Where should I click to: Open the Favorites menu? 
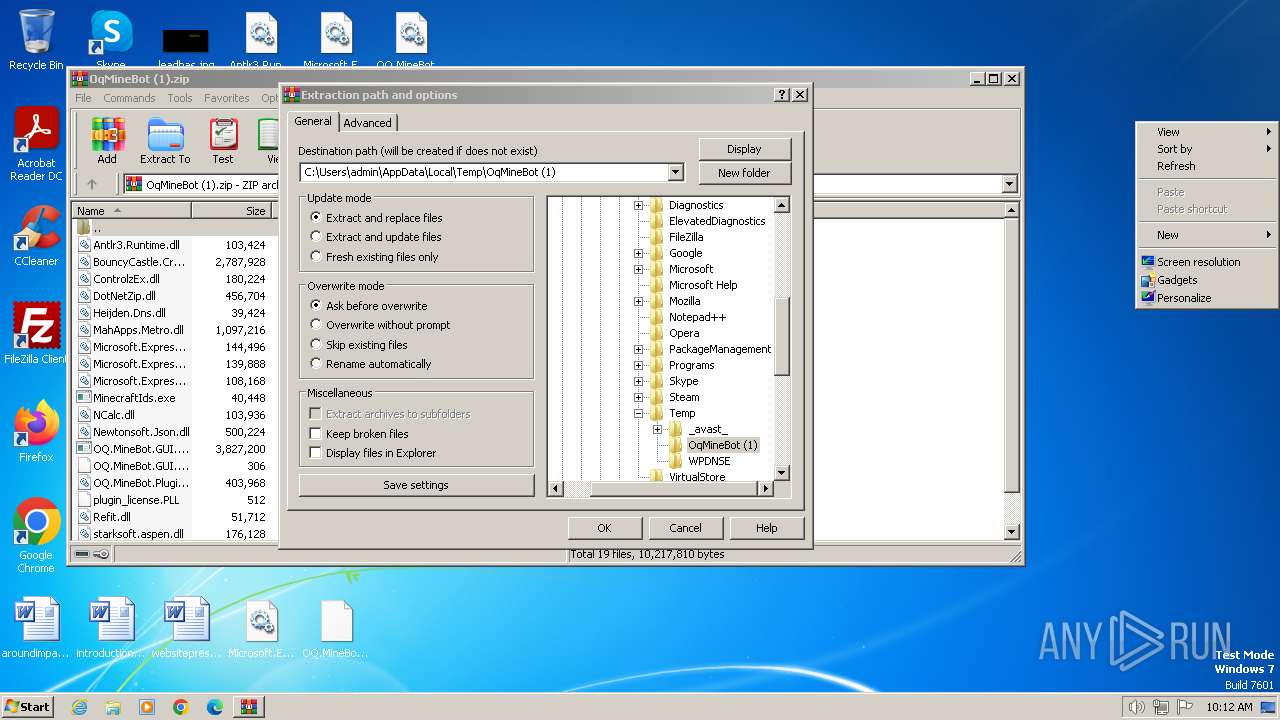click(x=227, y=98)
